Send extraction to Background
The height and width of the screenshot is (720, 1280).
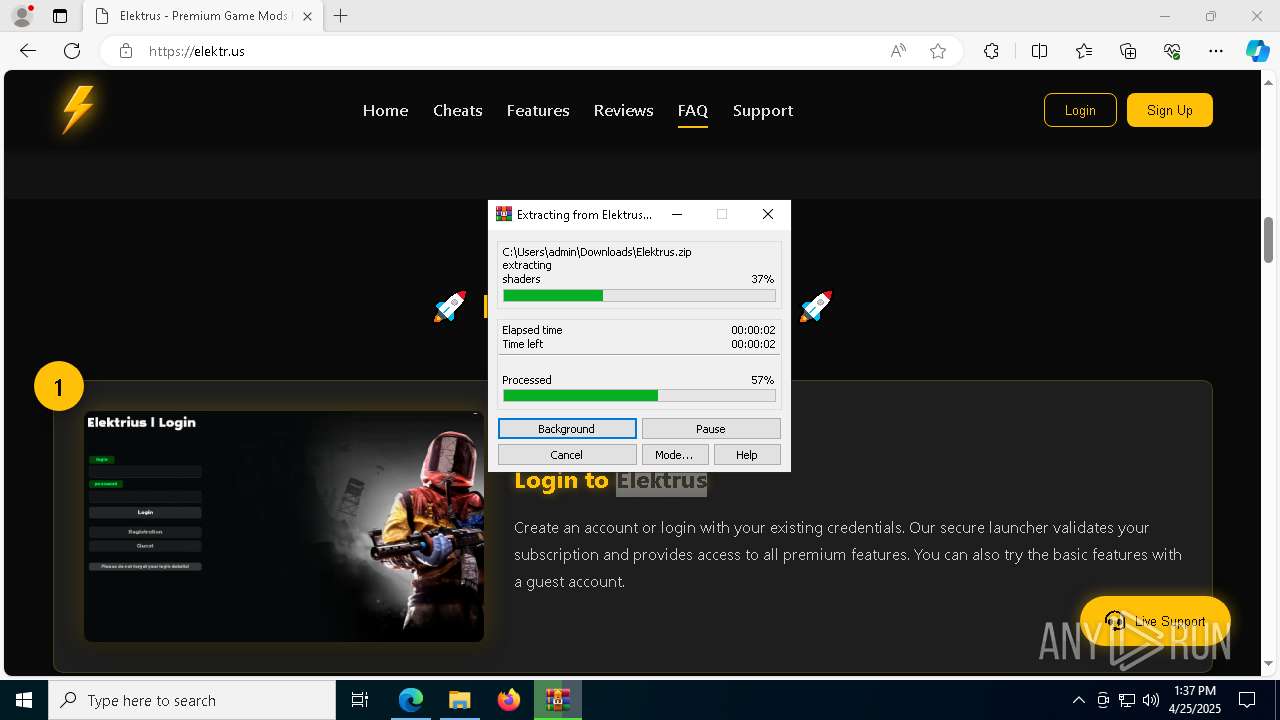[567, 429]
